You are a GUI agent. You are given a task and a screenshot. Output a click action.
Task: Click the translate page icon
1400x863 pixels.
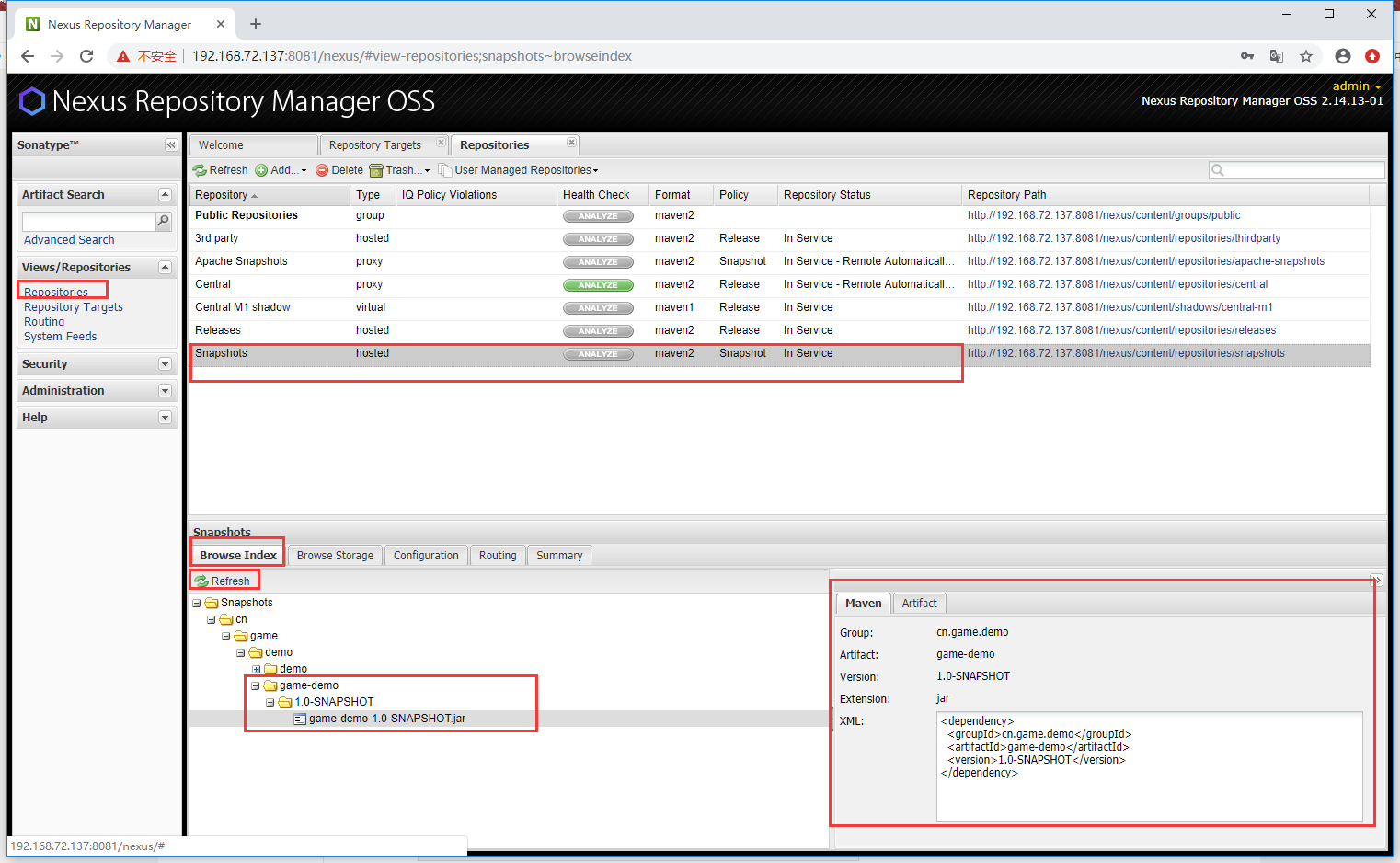(x=1277, y=56)
